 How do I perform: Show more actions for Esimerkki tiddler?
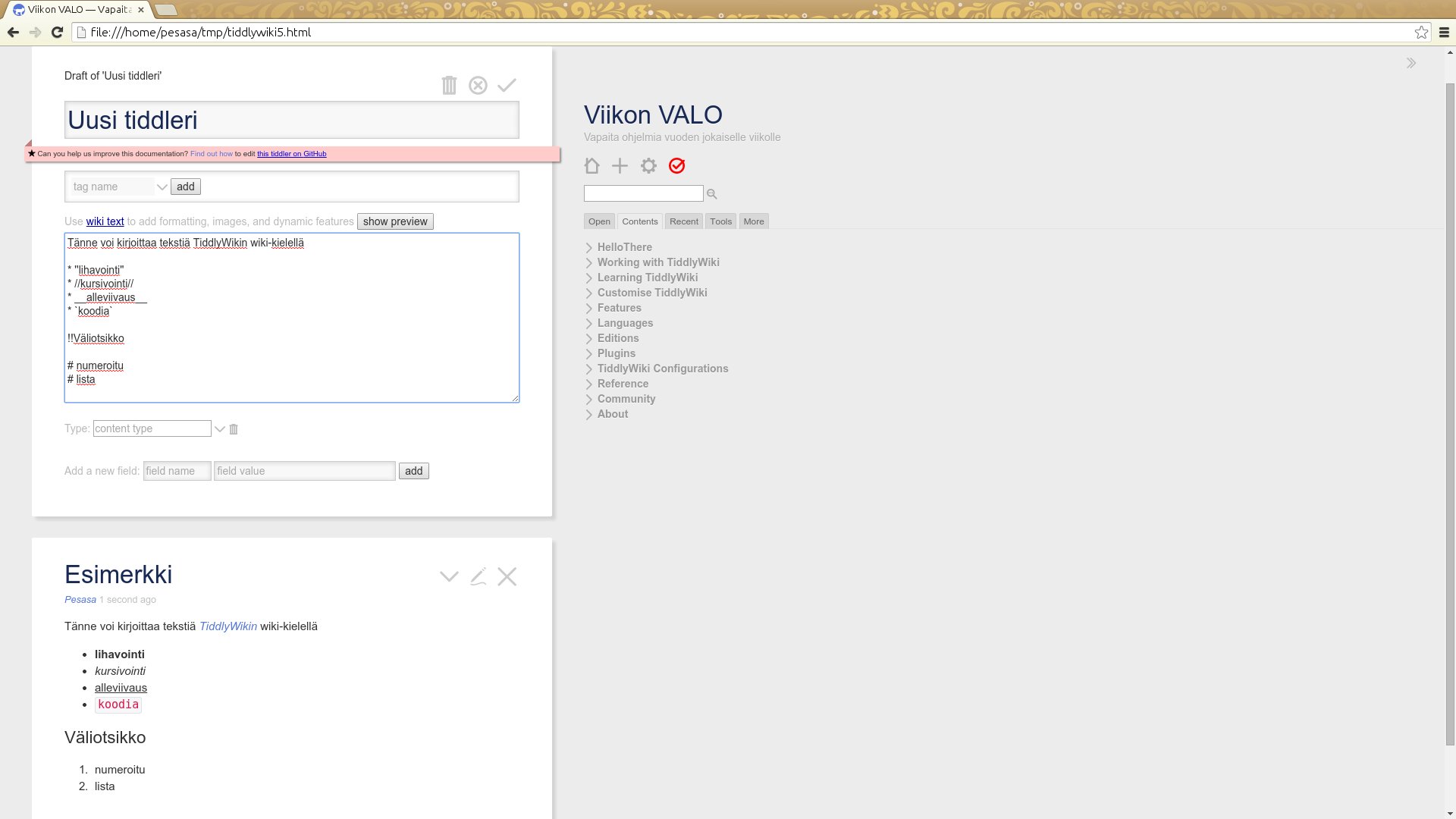coord(449,576)
